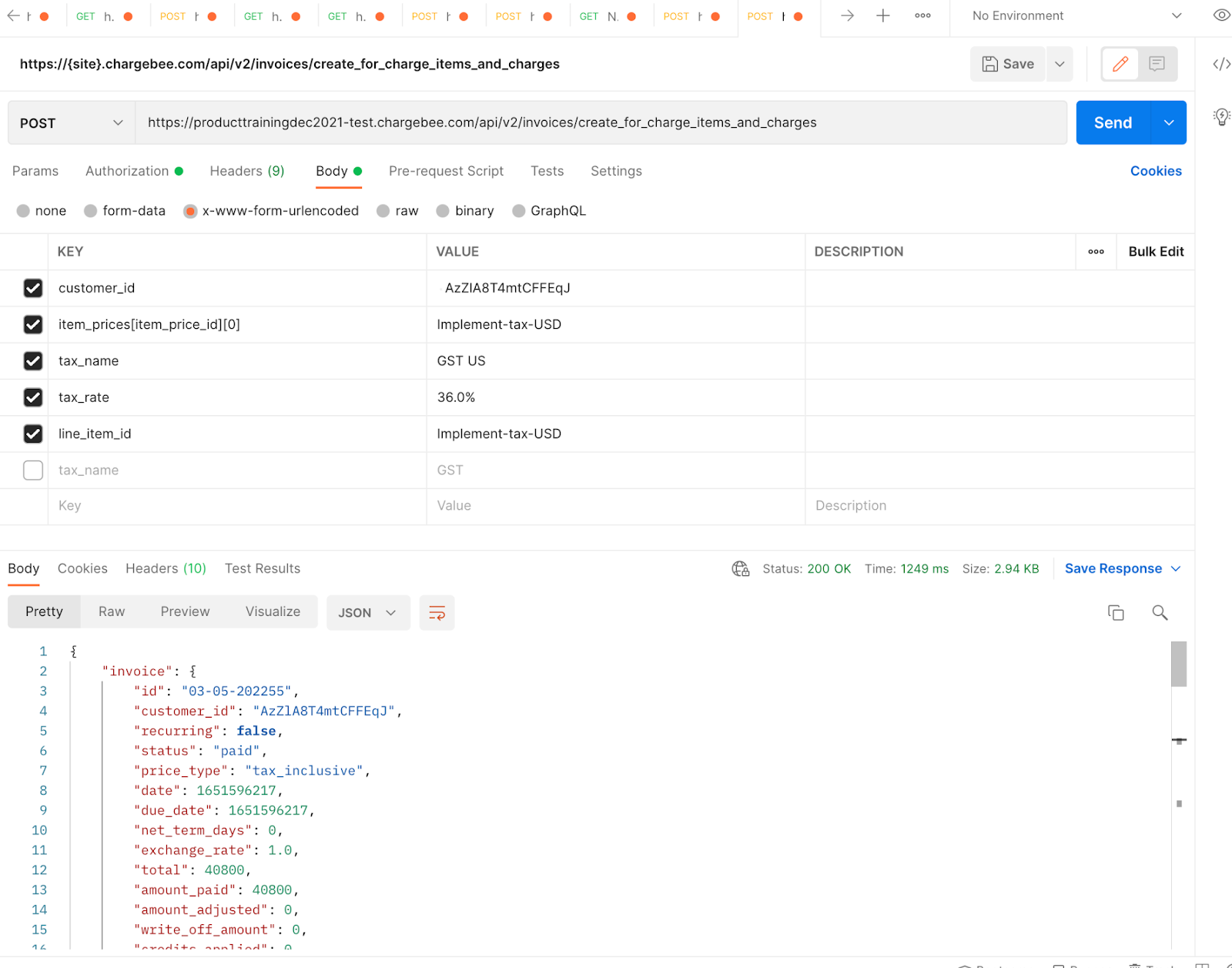
Task: Click the 200 OK status text
Action: tap(829, 569)
